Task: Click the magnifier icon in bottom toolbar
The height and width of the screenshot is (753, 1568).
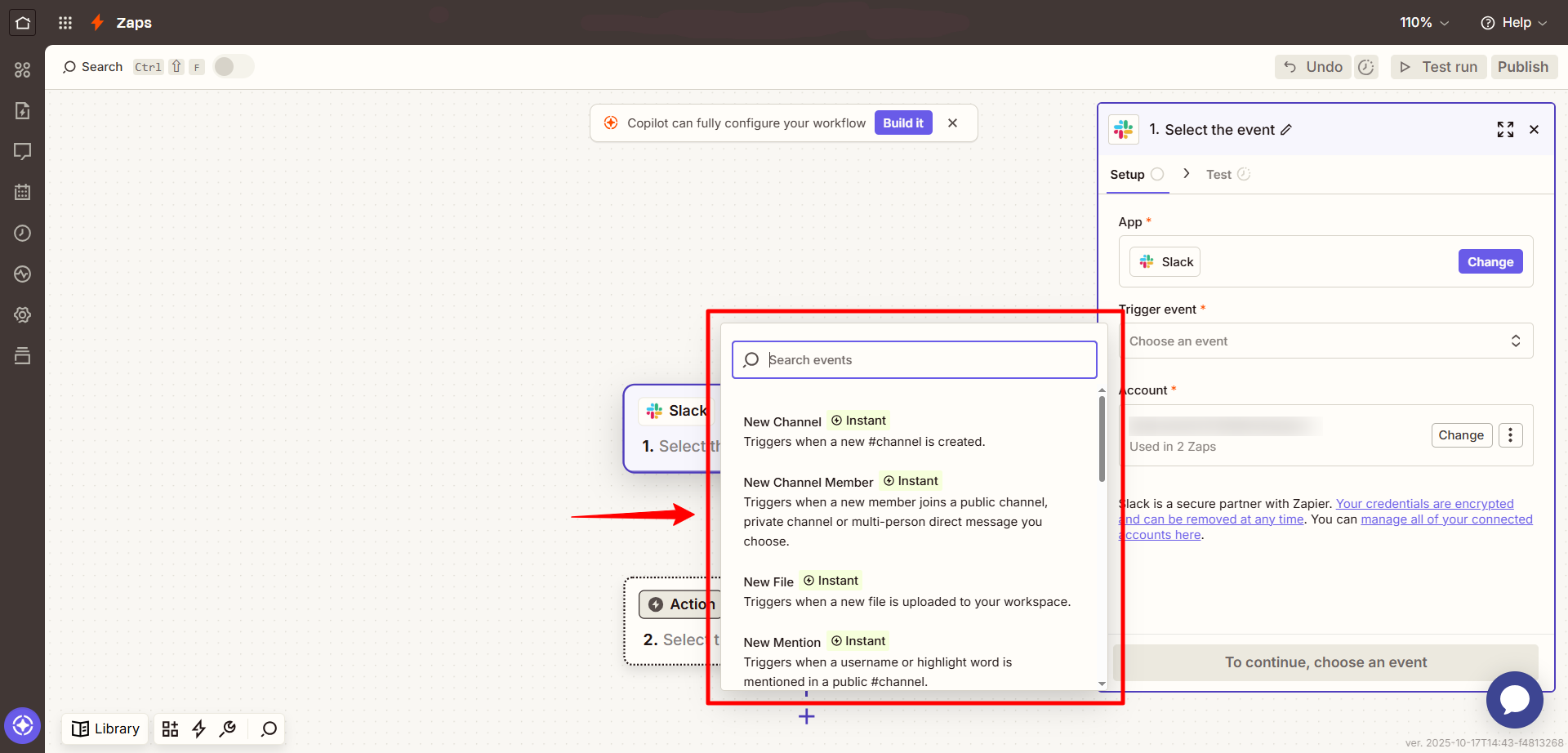Action: pyautogui.click(x=269, y=729)
